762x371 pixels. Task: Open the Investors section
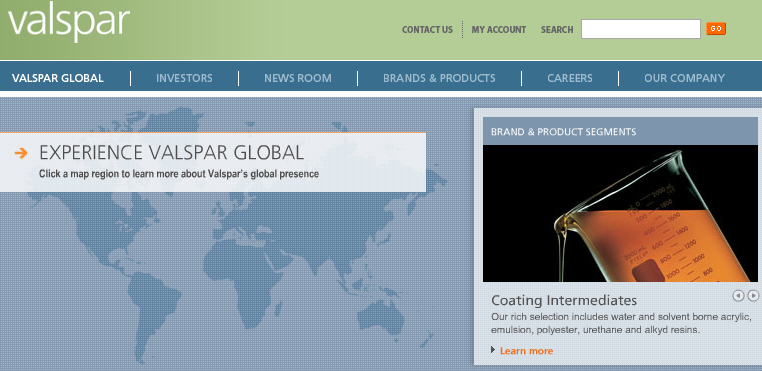184,78
